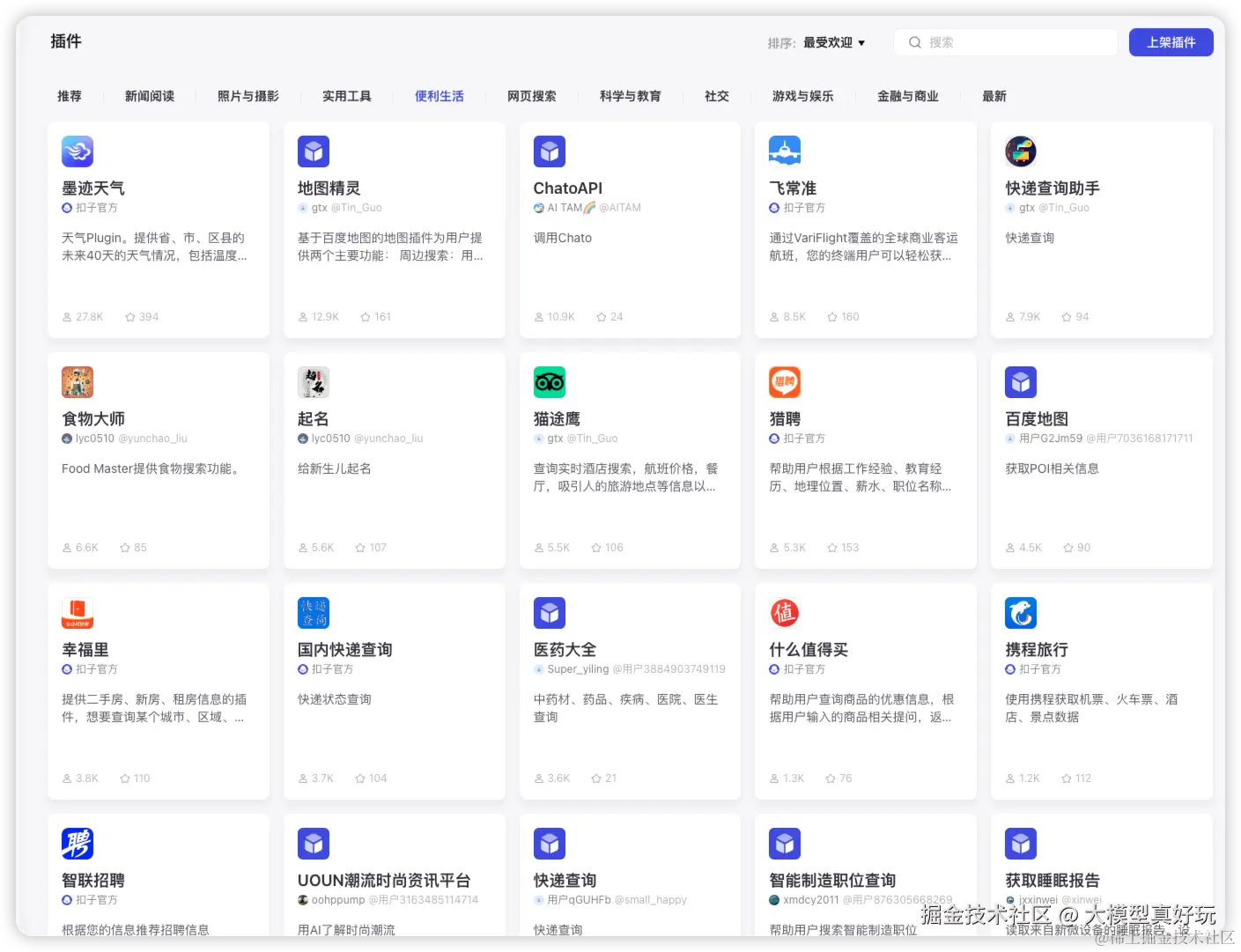
Task: Click description text '调用Chato'
Action: [x=563, y=238]
